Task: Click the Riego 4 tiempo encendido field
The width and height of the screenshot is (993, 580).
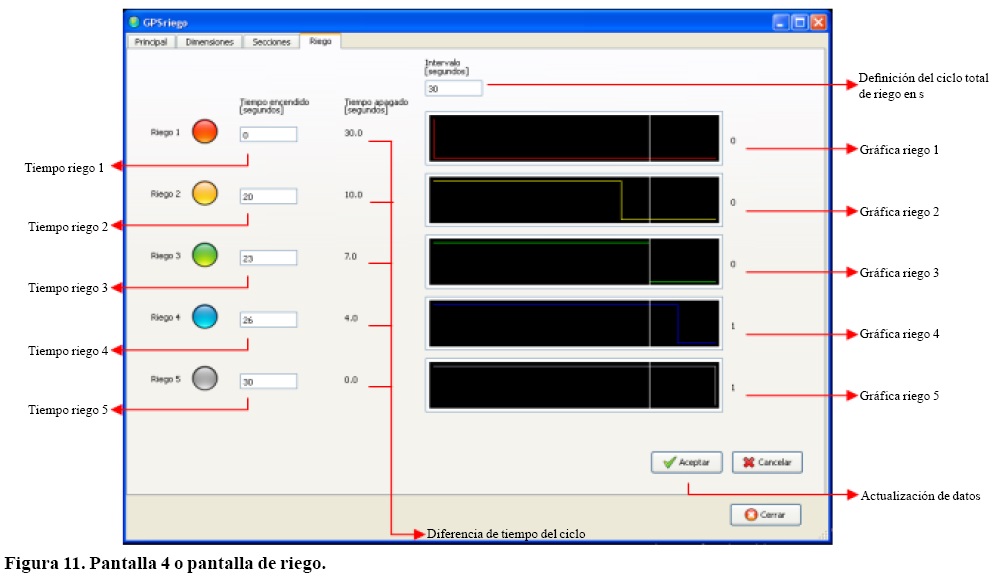Action: (x=268, y=320)
